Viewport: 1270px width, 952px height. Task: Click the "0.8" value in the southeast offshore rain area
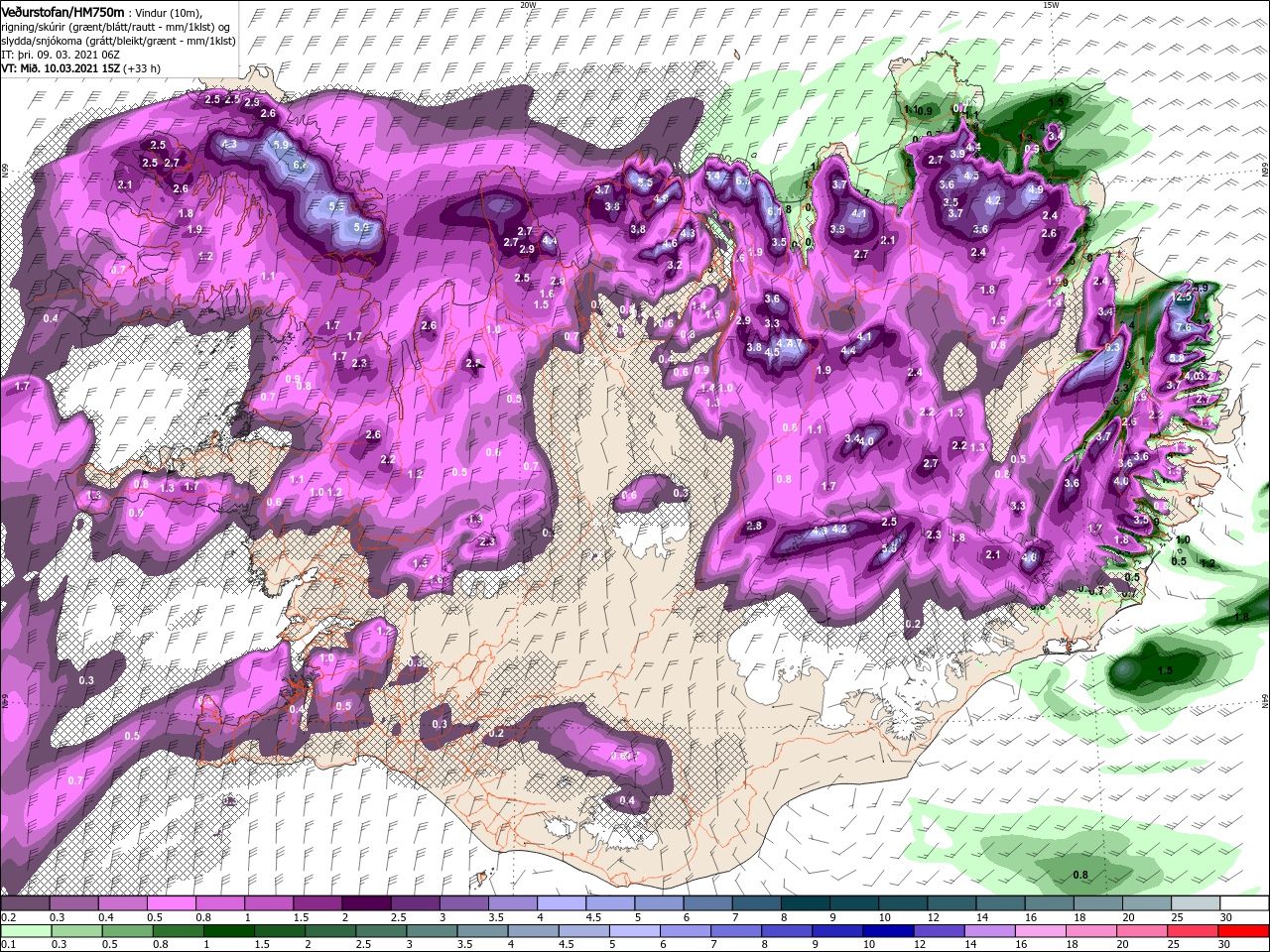tap(1081, 874)
